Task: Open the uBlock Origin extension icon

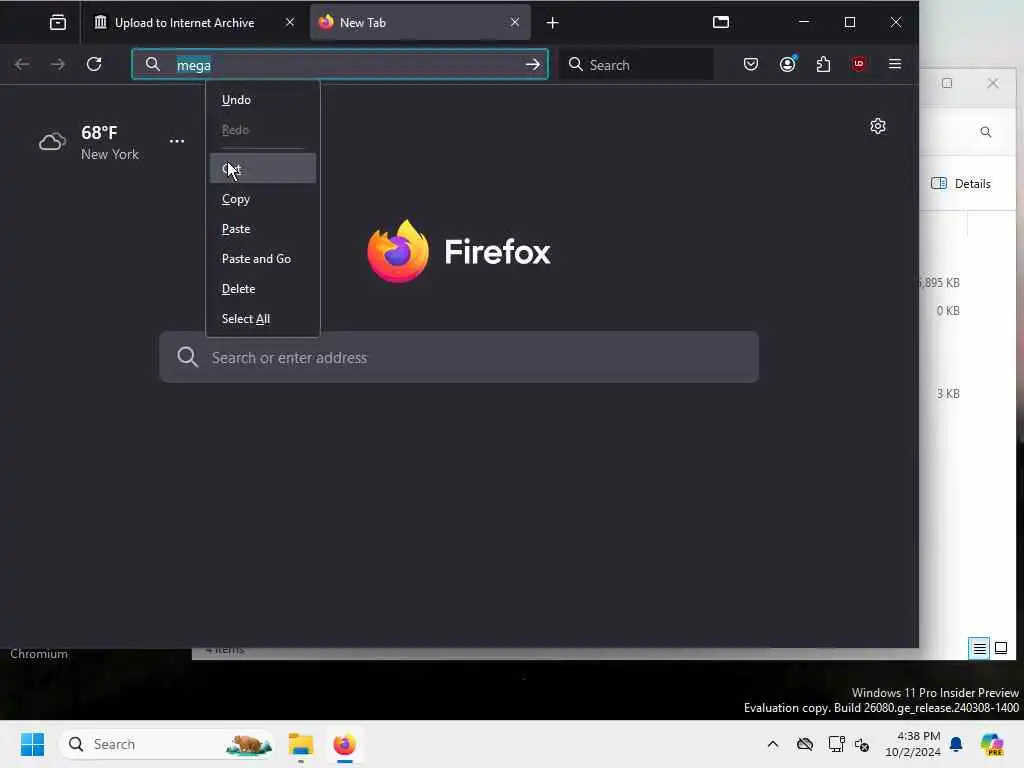Action: [859, 64]
